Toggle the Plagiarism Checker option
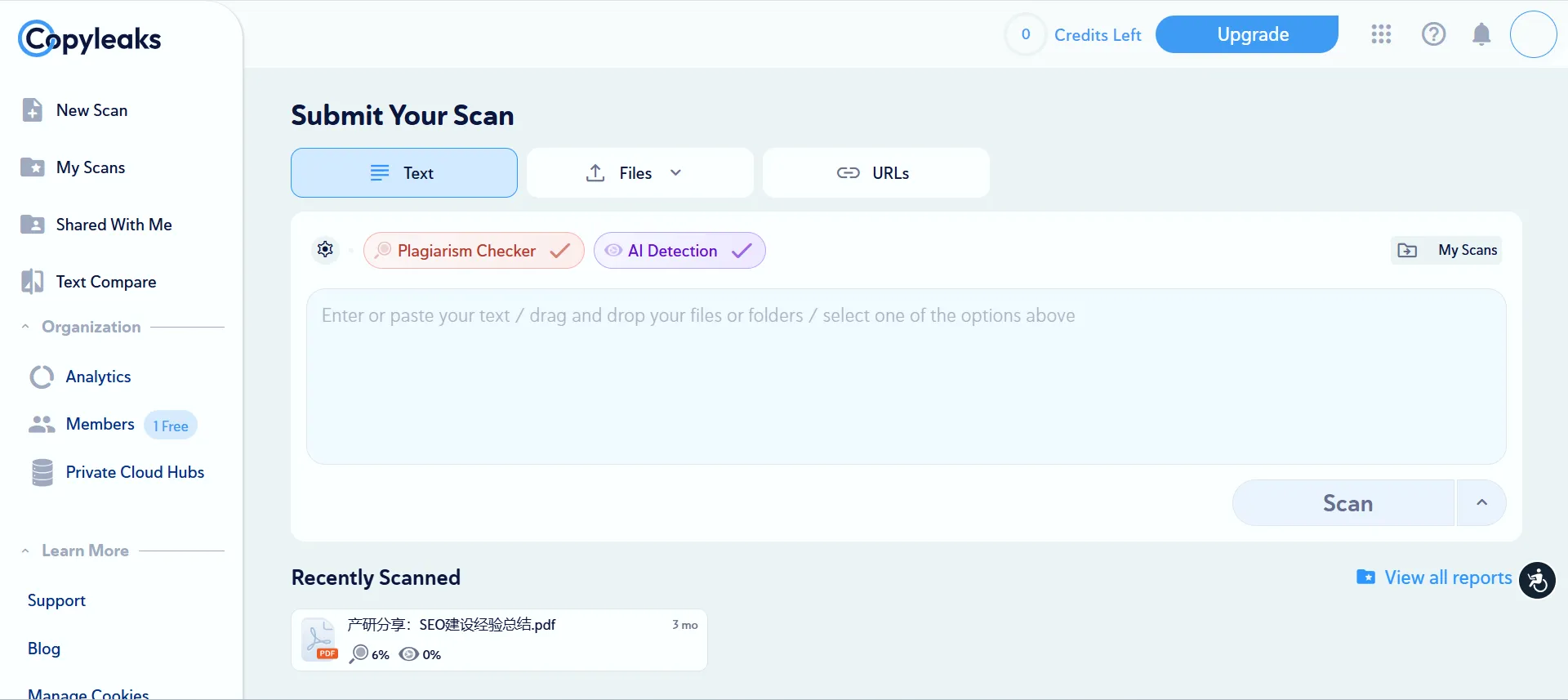The width and height of the screenshot is (1568, 700). point(474,251)
